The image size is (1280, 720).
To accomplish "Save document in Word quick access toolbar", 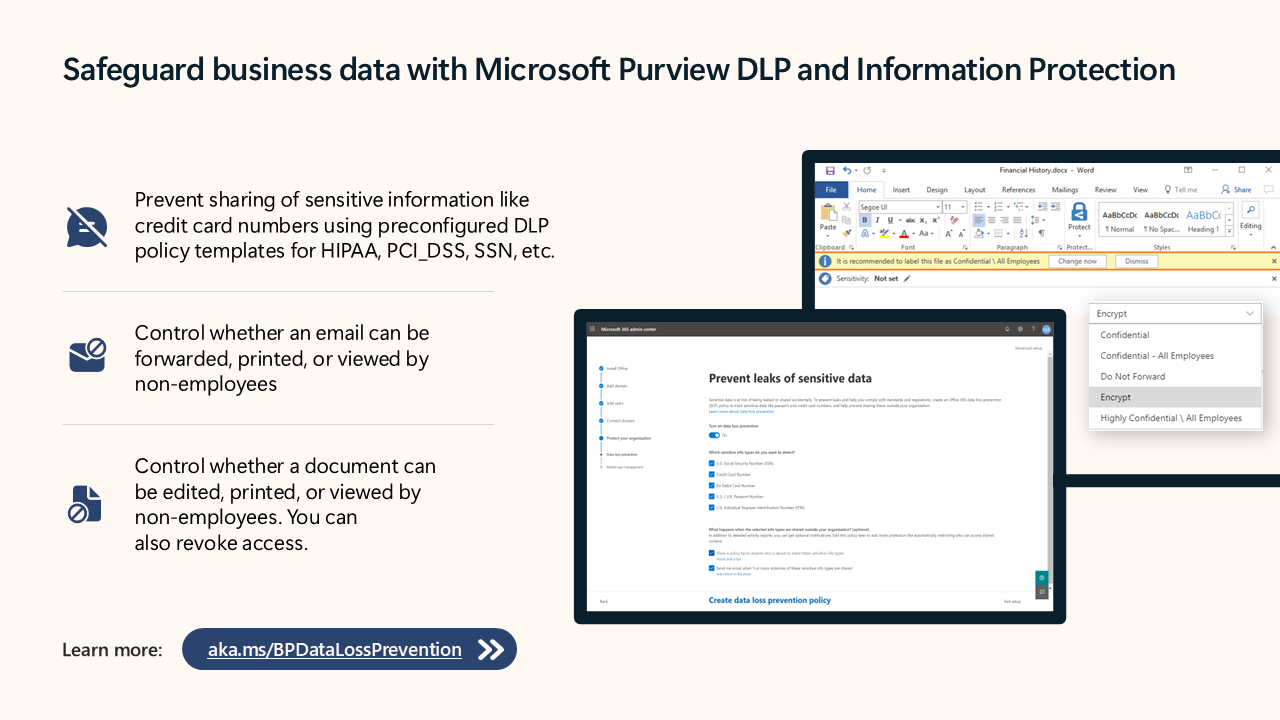I will 830,170.
